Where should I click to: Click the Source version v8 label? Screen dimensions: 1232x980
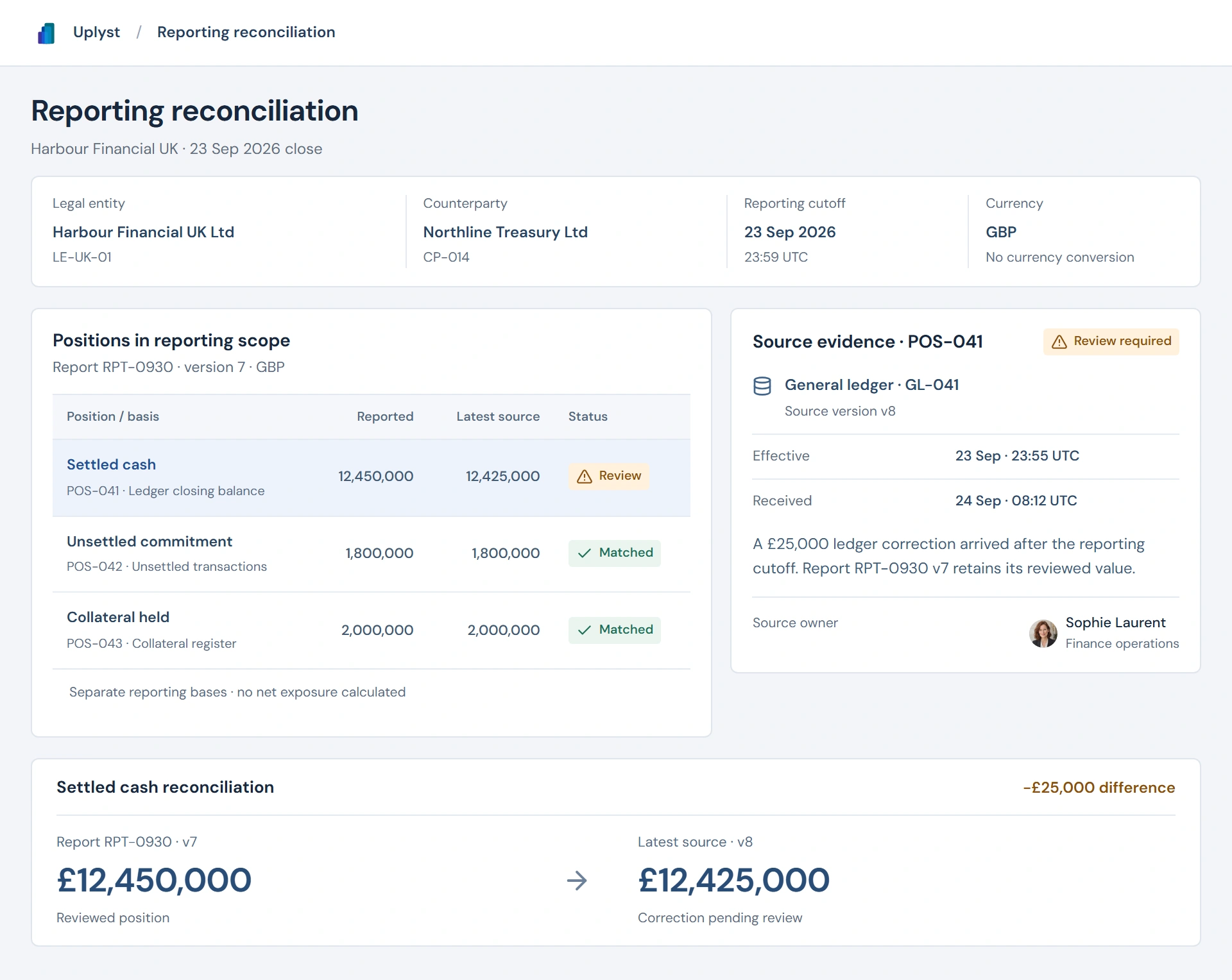[840, 411]
